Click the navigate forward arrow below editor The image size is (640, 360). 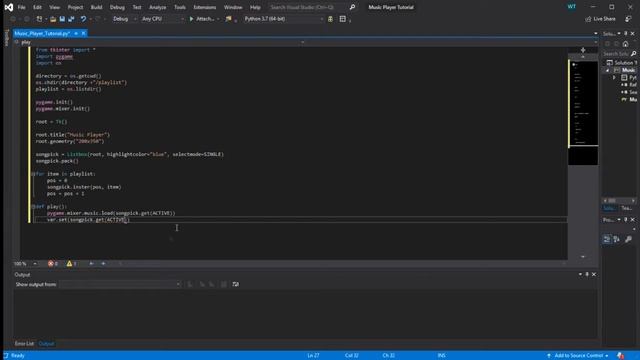pos(103,264)
